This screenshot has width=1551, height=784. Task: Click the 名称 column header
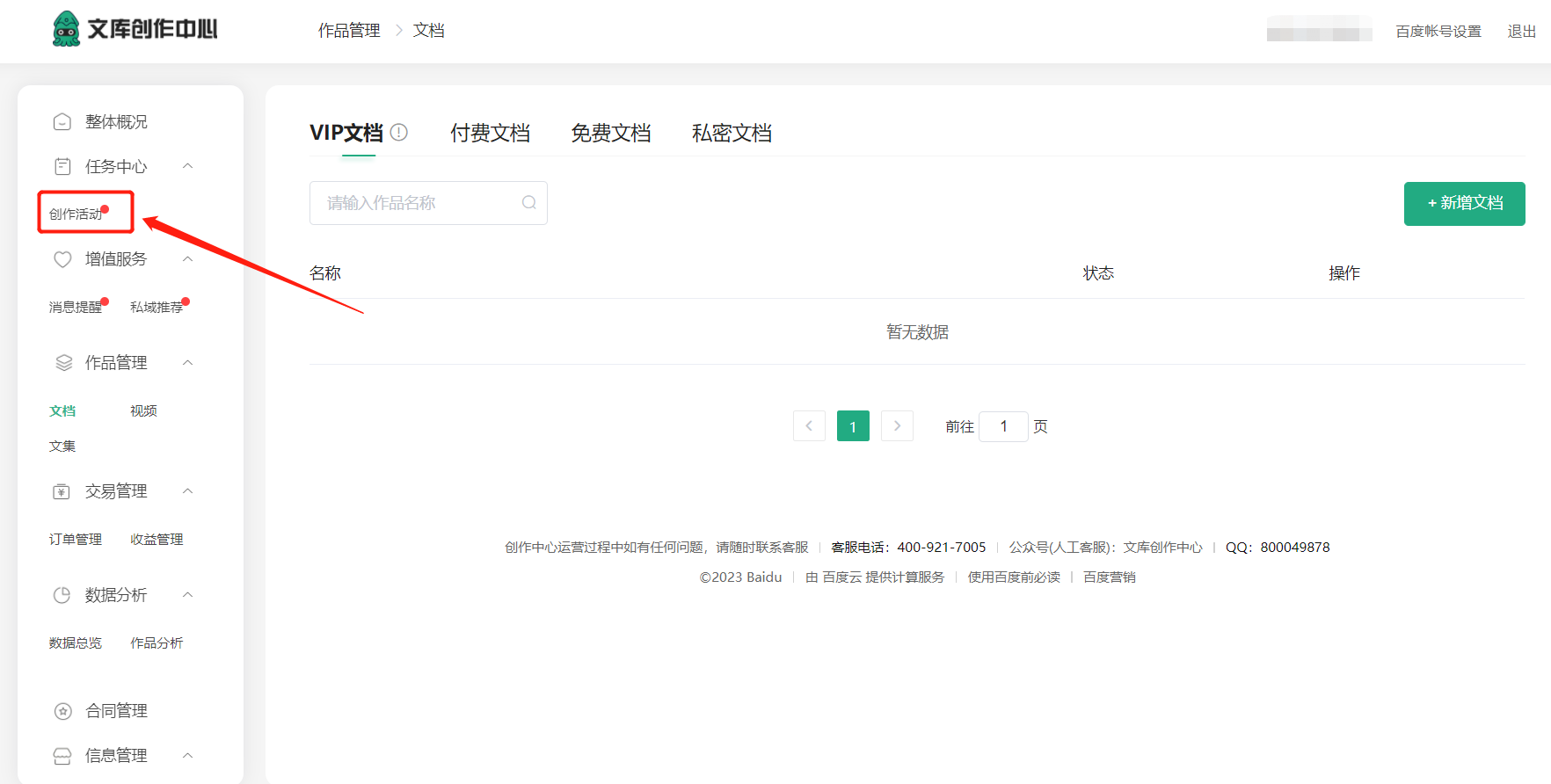(x=325, y=273)
